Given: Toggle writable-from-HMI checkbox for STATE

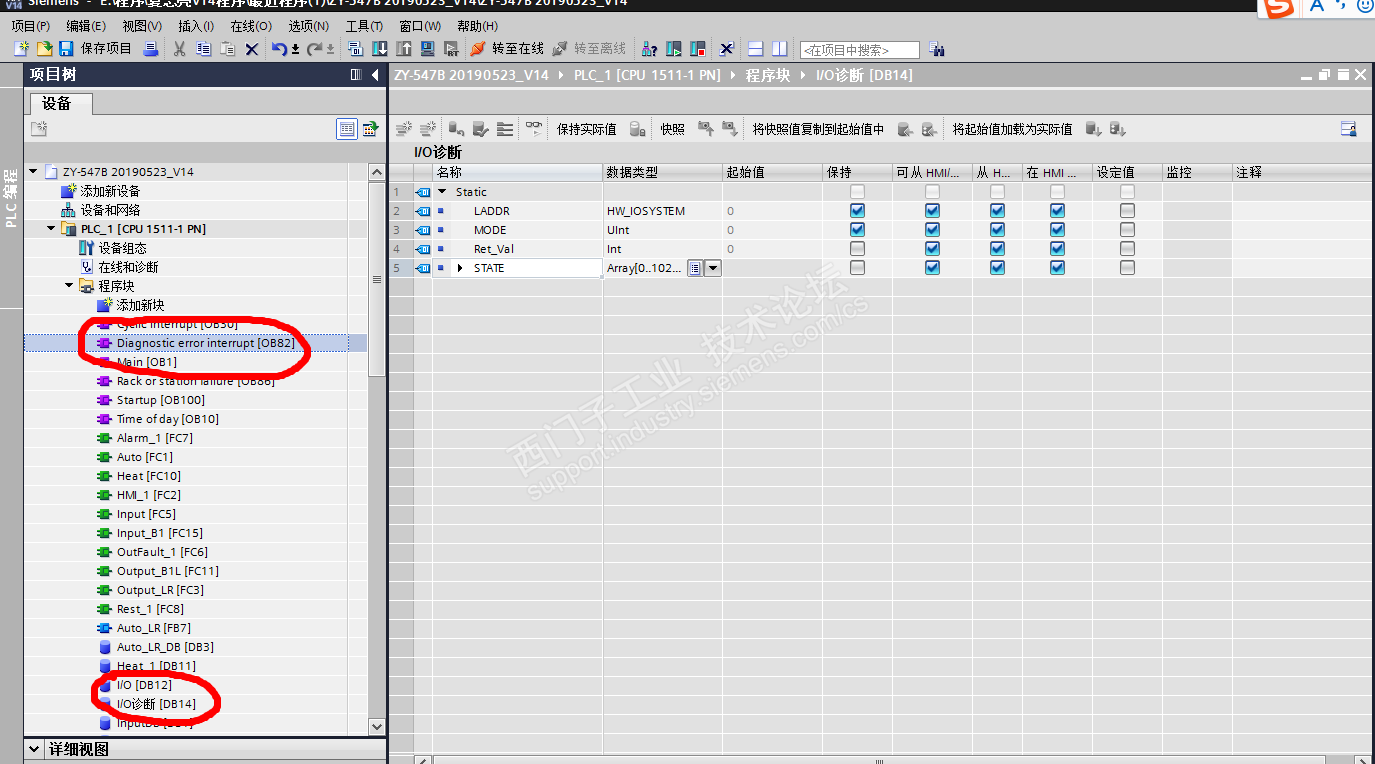Looking at the screenshot, I should point(997,268).
